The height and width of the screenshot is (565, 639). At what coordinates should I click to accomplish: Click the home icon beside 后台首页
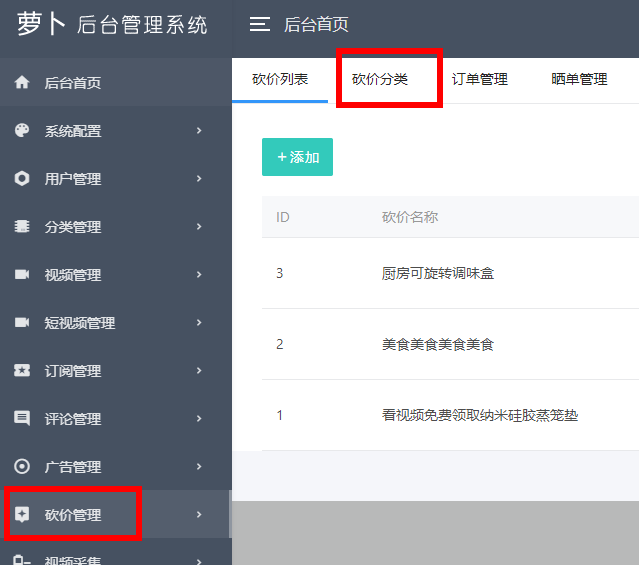coord(22,82)
